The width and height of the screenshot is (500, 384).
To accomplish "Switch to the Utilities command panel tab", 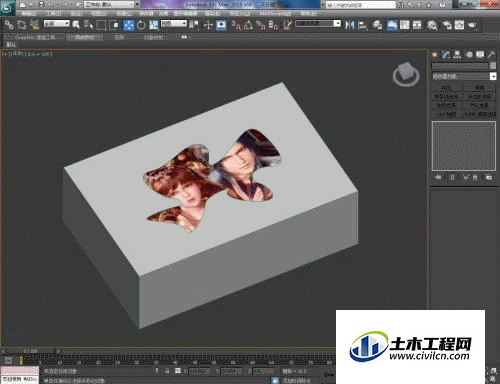I will [x=491, y=55].
